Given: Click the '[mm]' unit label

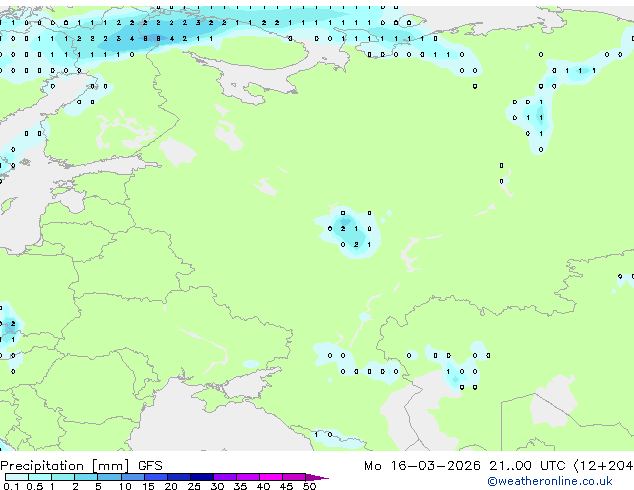Looking at the screenshot, I should click(x=110, y=466).
